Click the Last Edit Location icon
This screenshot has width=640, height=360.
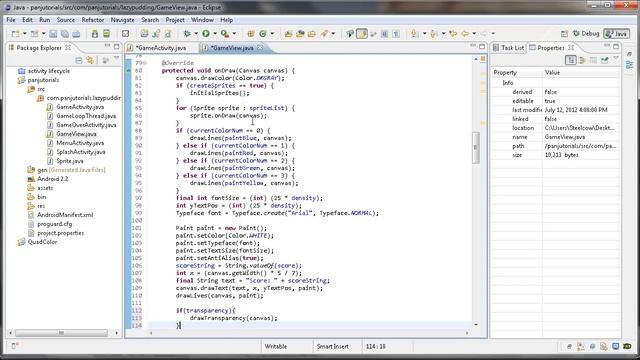(453, 34)
